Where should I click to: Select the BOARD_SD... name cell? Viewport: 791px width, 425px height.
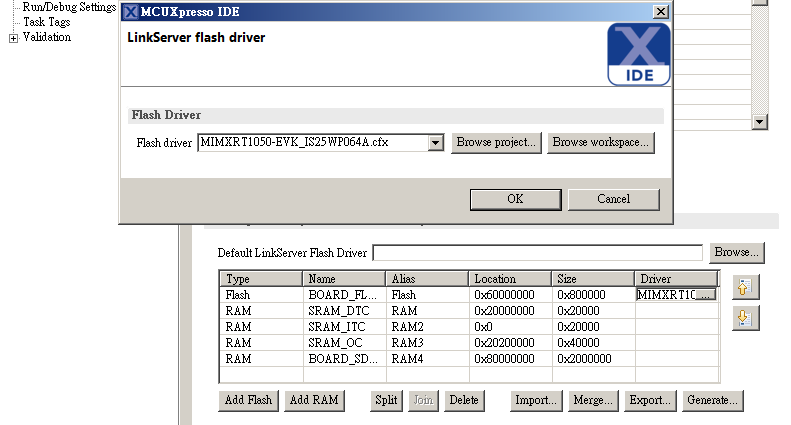click(x=344, y=359)
